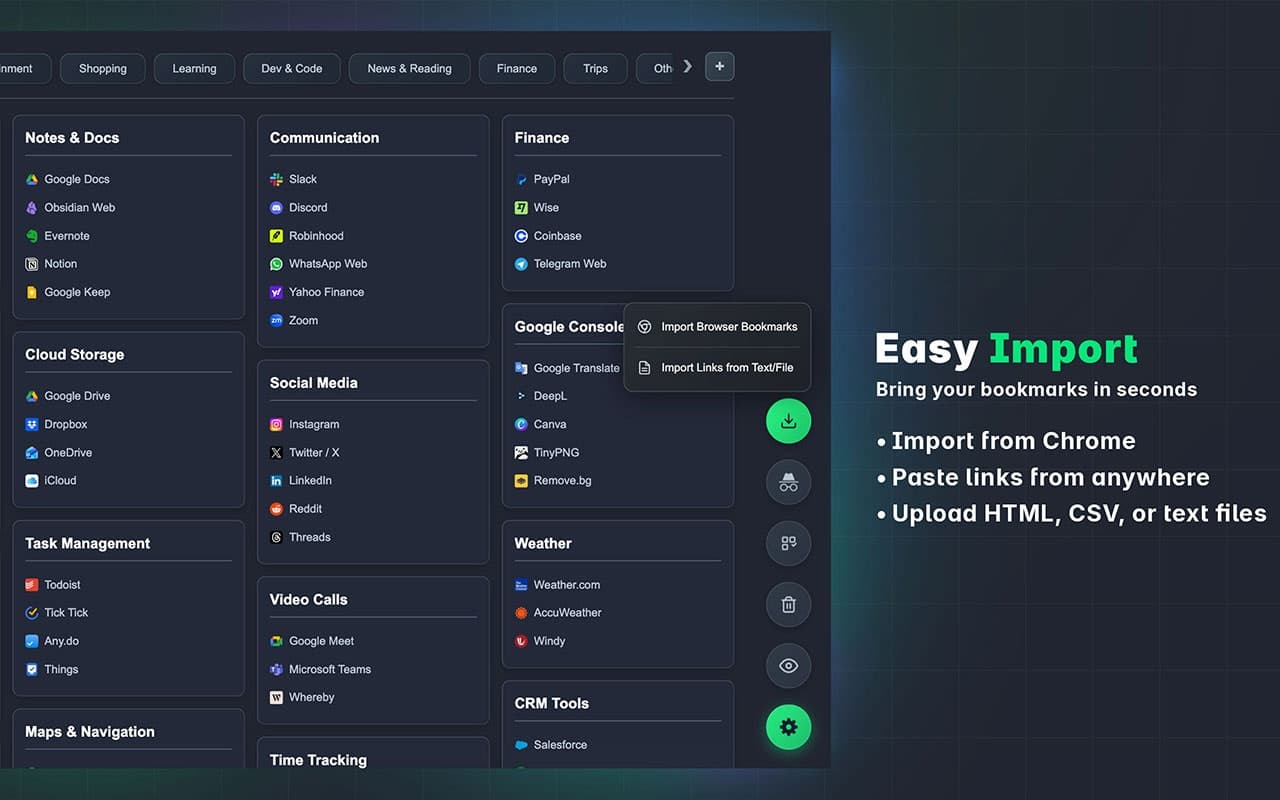
Task: Select the Instagram icon under Social Media
Action: (x=276, y=424)
